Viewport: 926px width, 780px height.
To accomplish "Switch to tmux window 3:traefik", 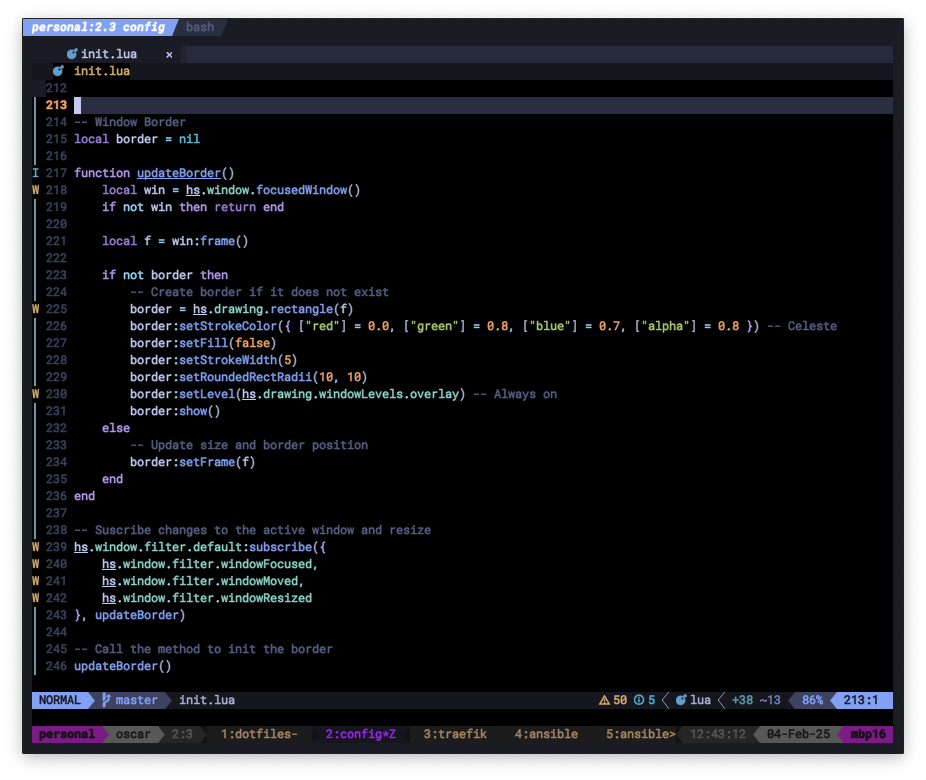I will [455, 735].
